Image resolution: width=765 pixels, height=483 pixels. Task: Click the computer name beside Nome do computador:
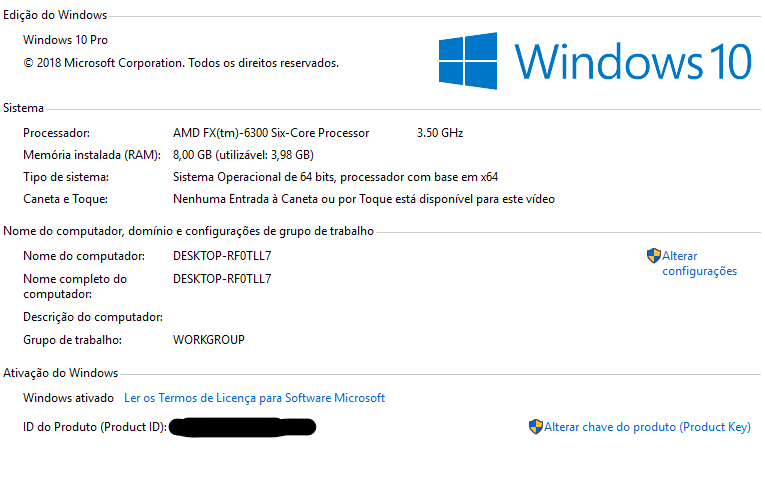pos(222,256)
